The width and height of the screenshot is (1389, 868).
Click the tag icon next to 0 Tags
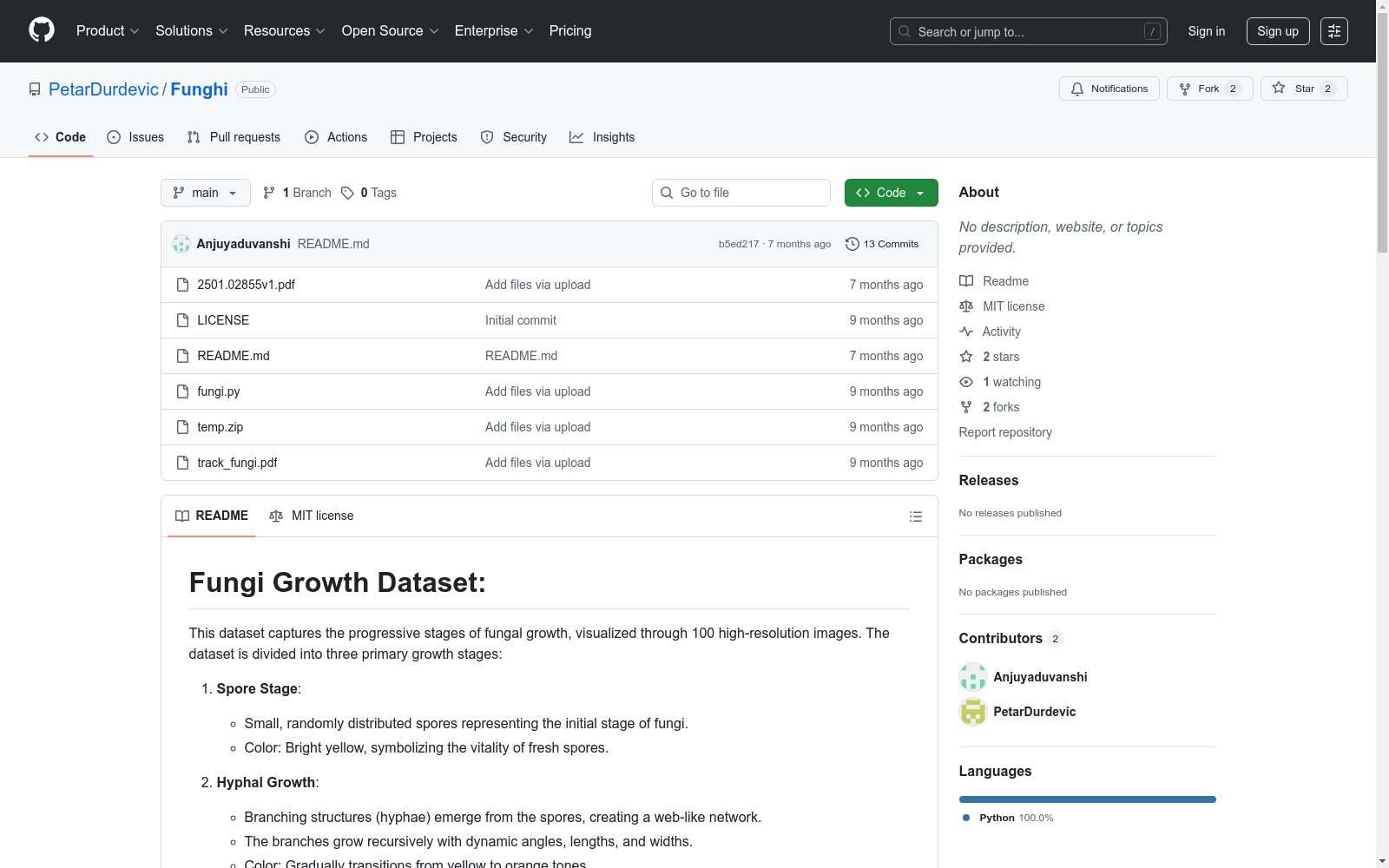tap(347, 193)
